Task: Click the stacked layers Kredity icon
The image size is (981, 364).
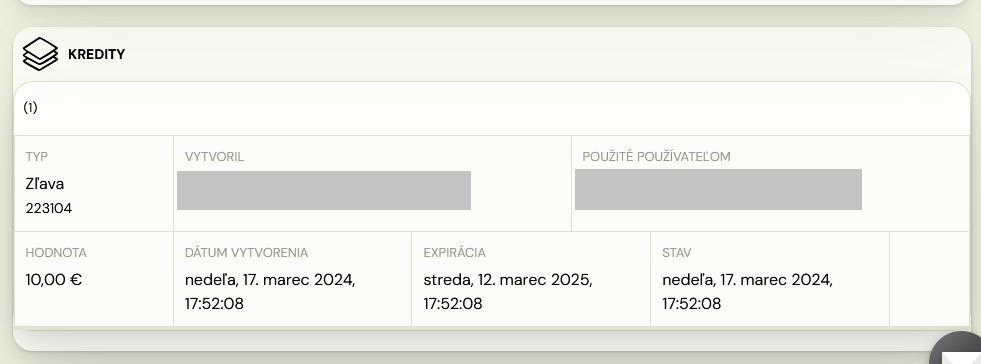Action: tap(40, 54)
